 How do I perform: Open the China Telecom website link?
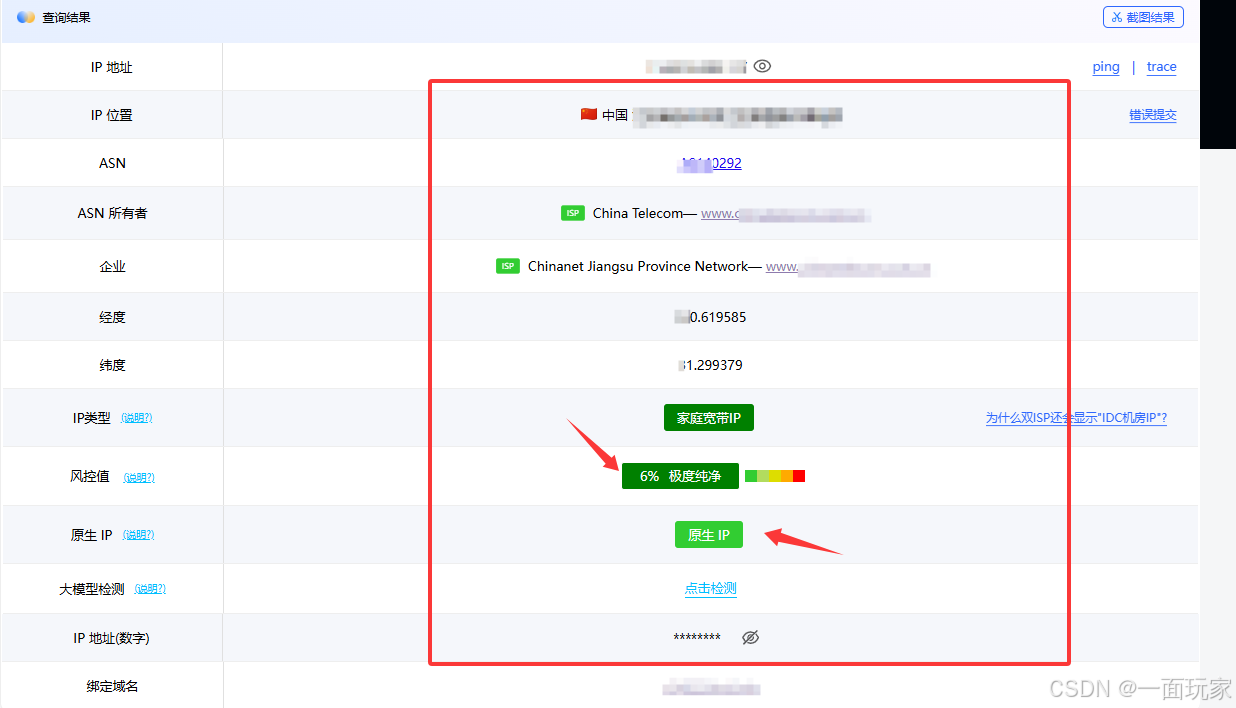(x=785, y=213)
